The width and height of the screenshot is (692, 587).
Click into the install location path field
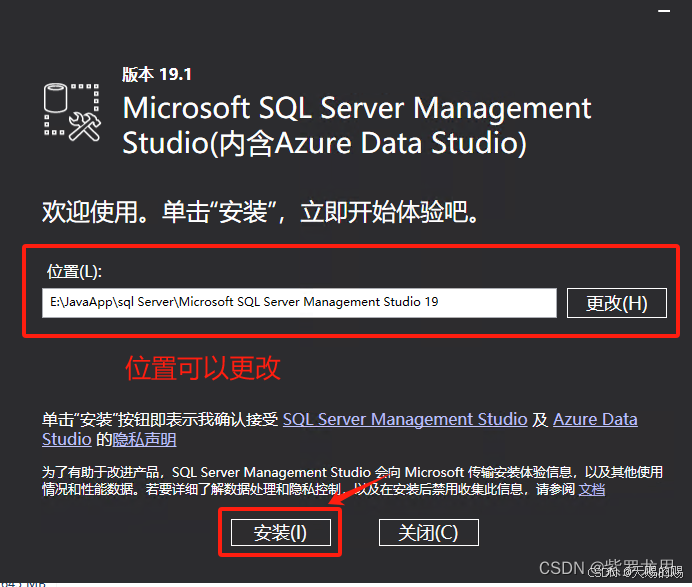(x=299, y=303)
